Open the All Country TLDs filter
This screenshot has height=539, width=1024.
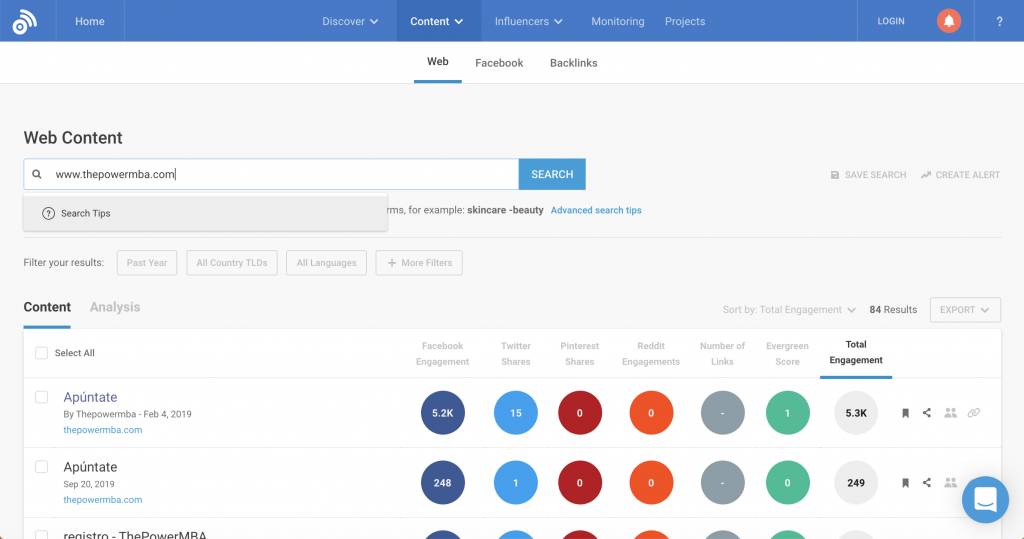tap(232, 263)
